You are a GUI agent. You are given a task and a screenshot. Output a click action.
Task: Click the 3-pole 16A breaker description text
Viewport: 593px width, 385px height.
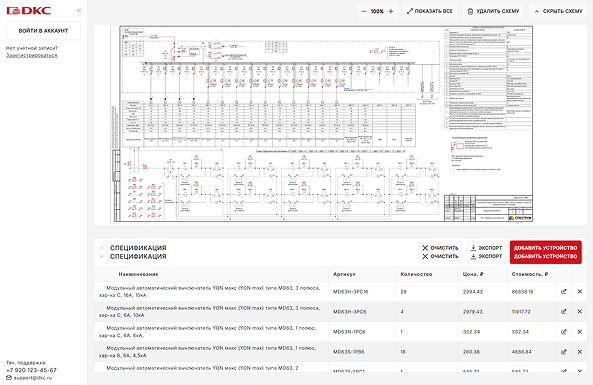210,292
